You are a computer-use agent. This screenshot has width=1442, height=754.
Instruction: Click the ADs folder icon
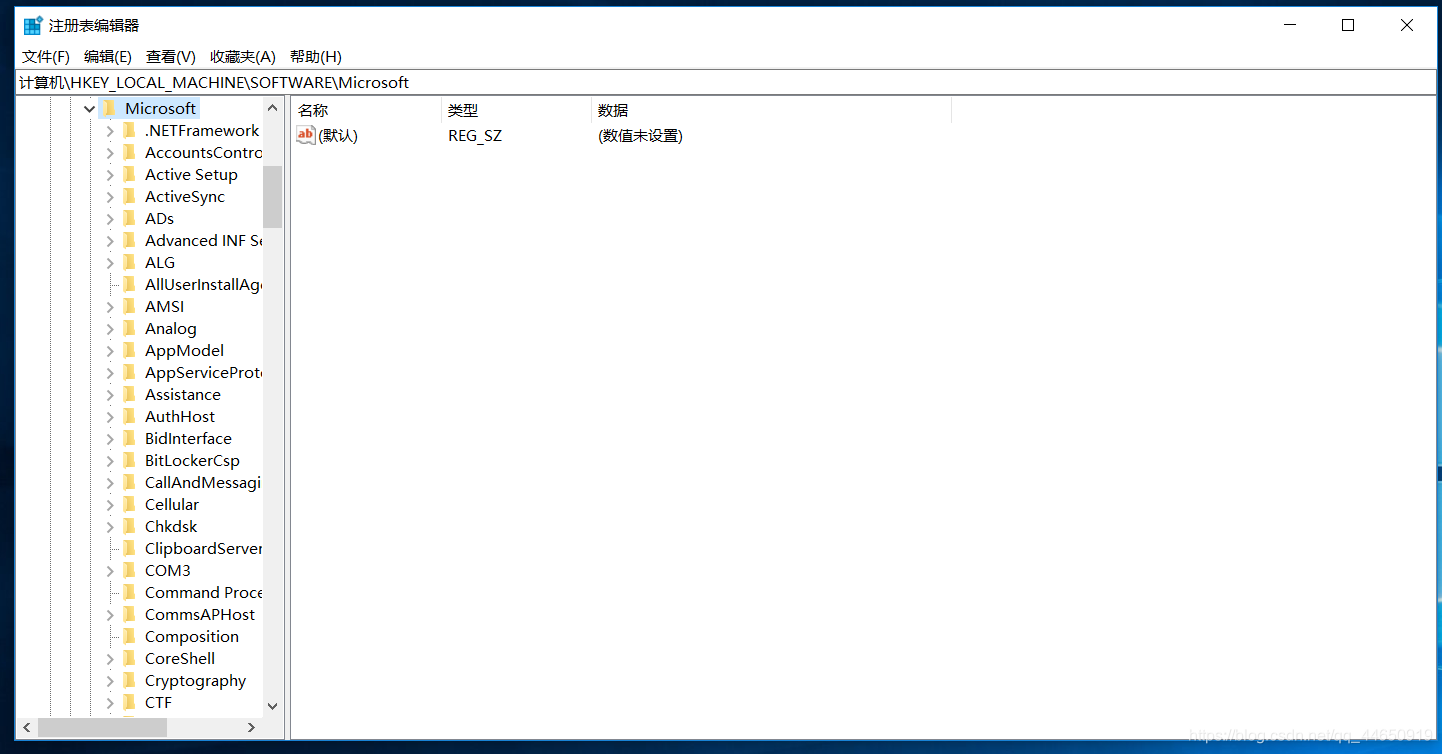tap(129, 218)
